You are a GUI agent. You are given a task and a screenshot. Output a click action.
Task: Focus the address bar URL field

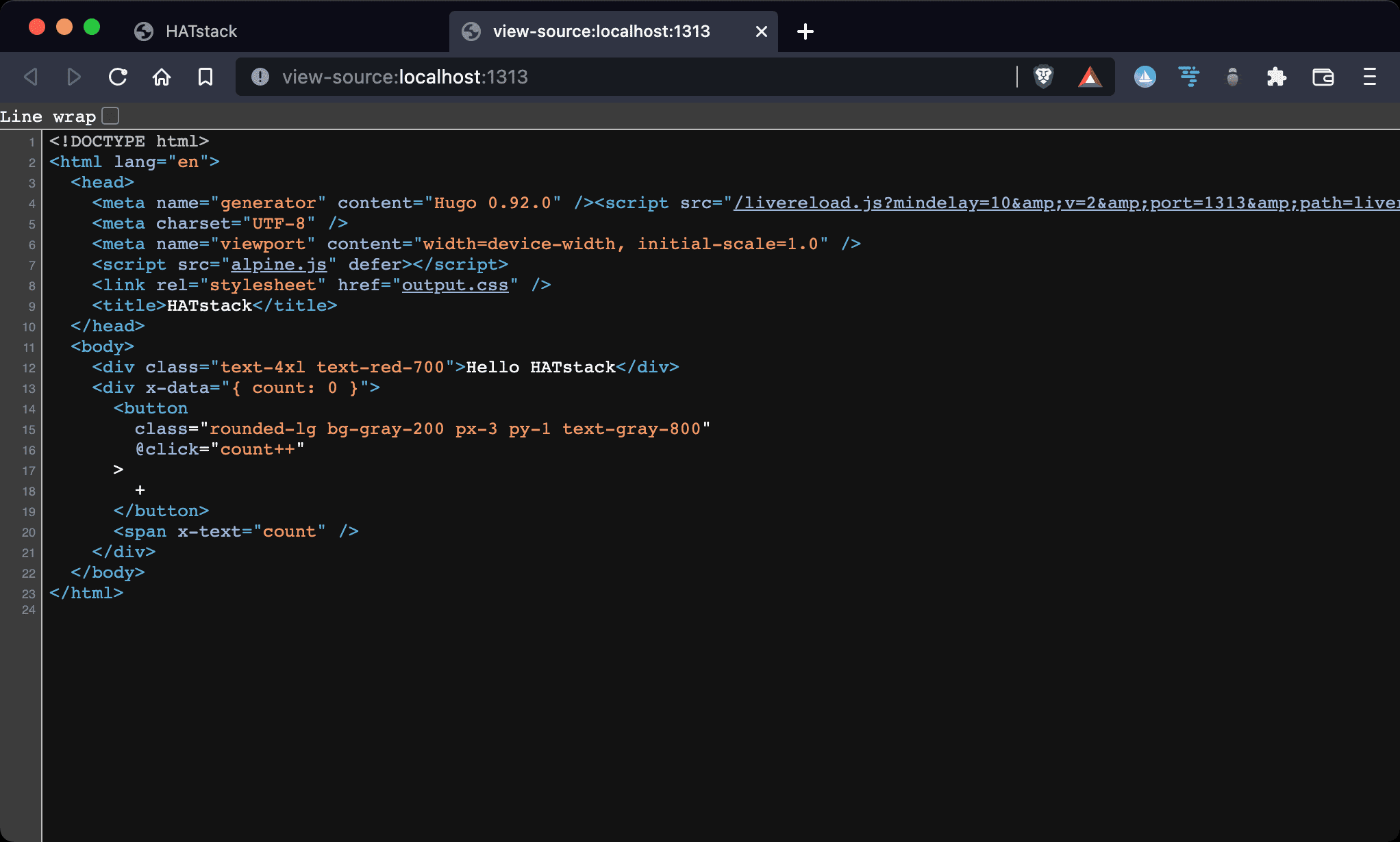pos(644,77)
